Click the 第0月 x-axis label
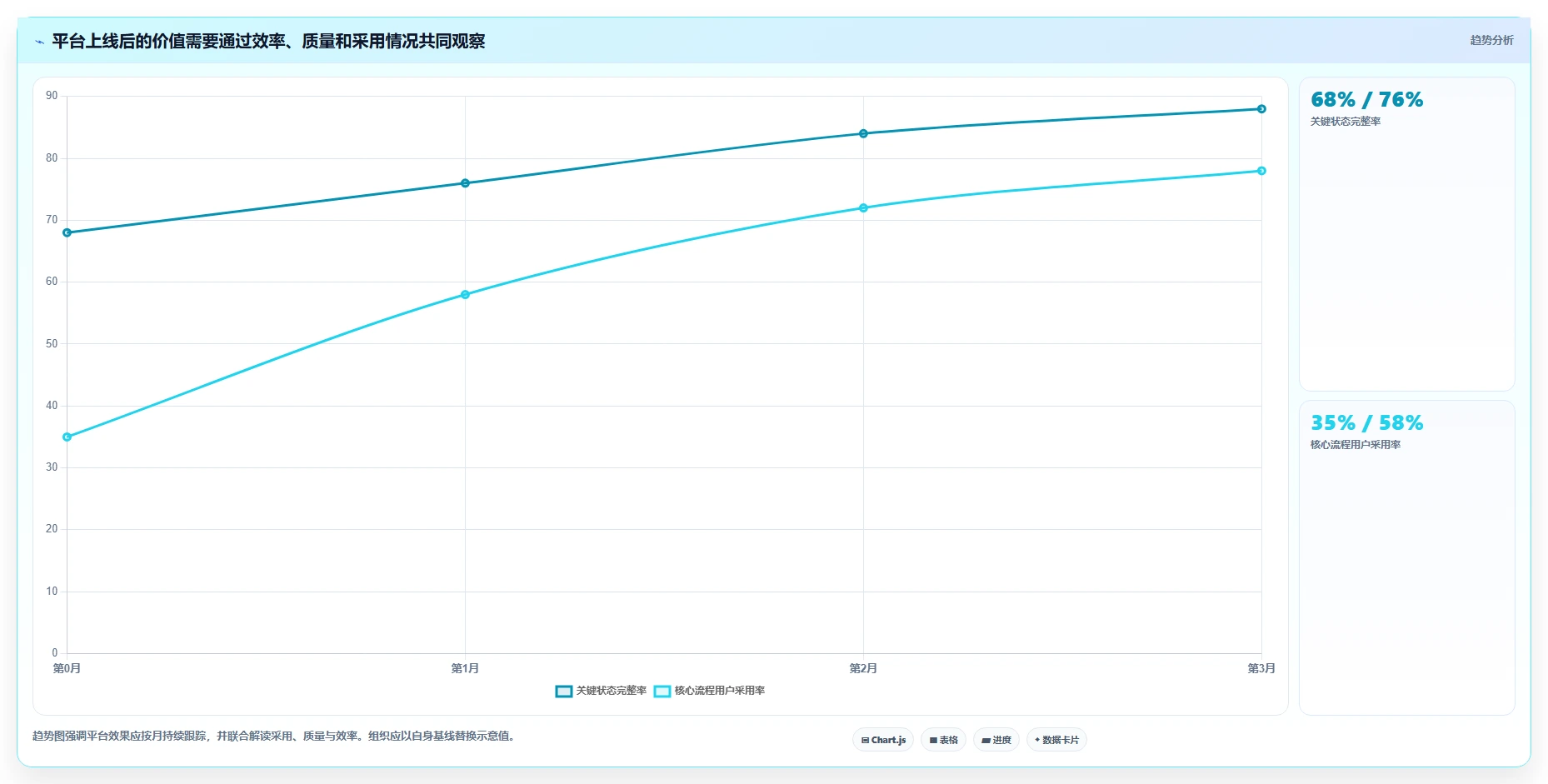This screenshot has width=1548, height=784. coord(67,668)
